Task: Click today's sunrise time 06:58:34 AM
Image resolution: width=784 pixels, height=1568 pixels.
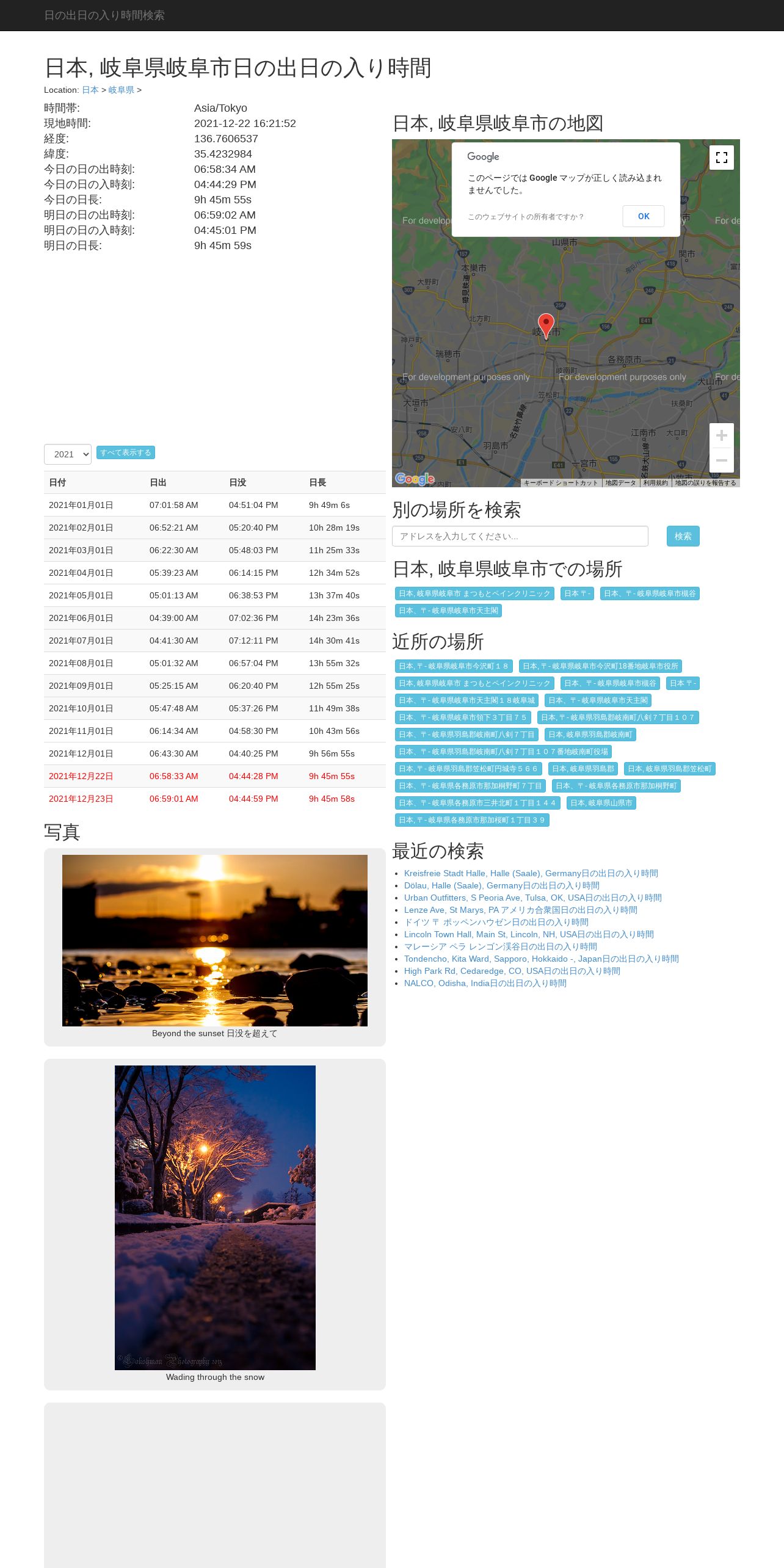Action: click(x=225, y=169)
